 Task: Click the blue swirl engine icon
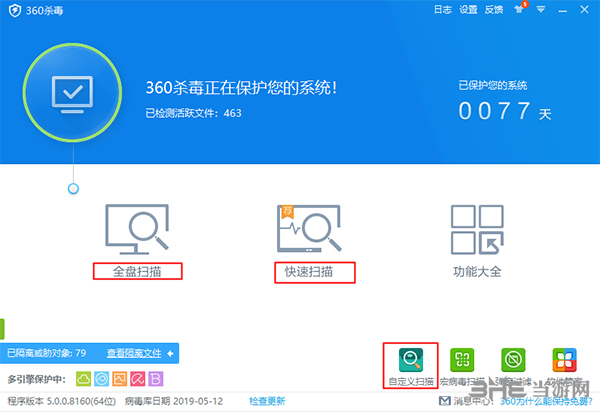coord(102,379)
